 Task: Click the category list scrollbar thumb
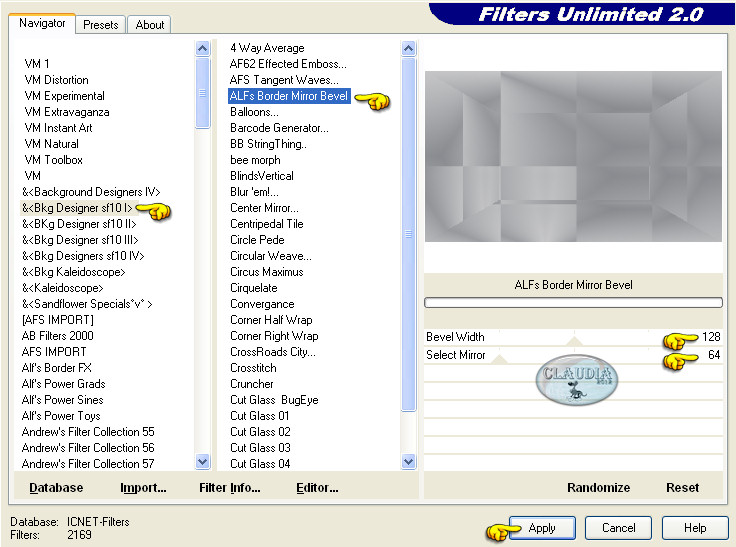click(202, 92)
